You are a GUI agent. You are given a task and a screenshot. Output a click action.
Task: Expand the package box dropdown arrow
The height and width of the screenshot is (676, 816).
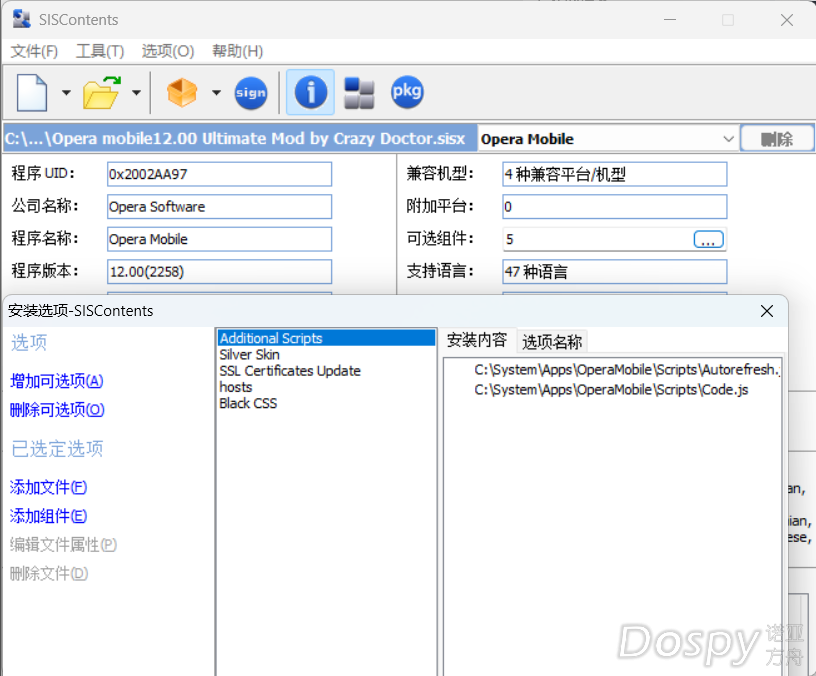tap(216, 93)
